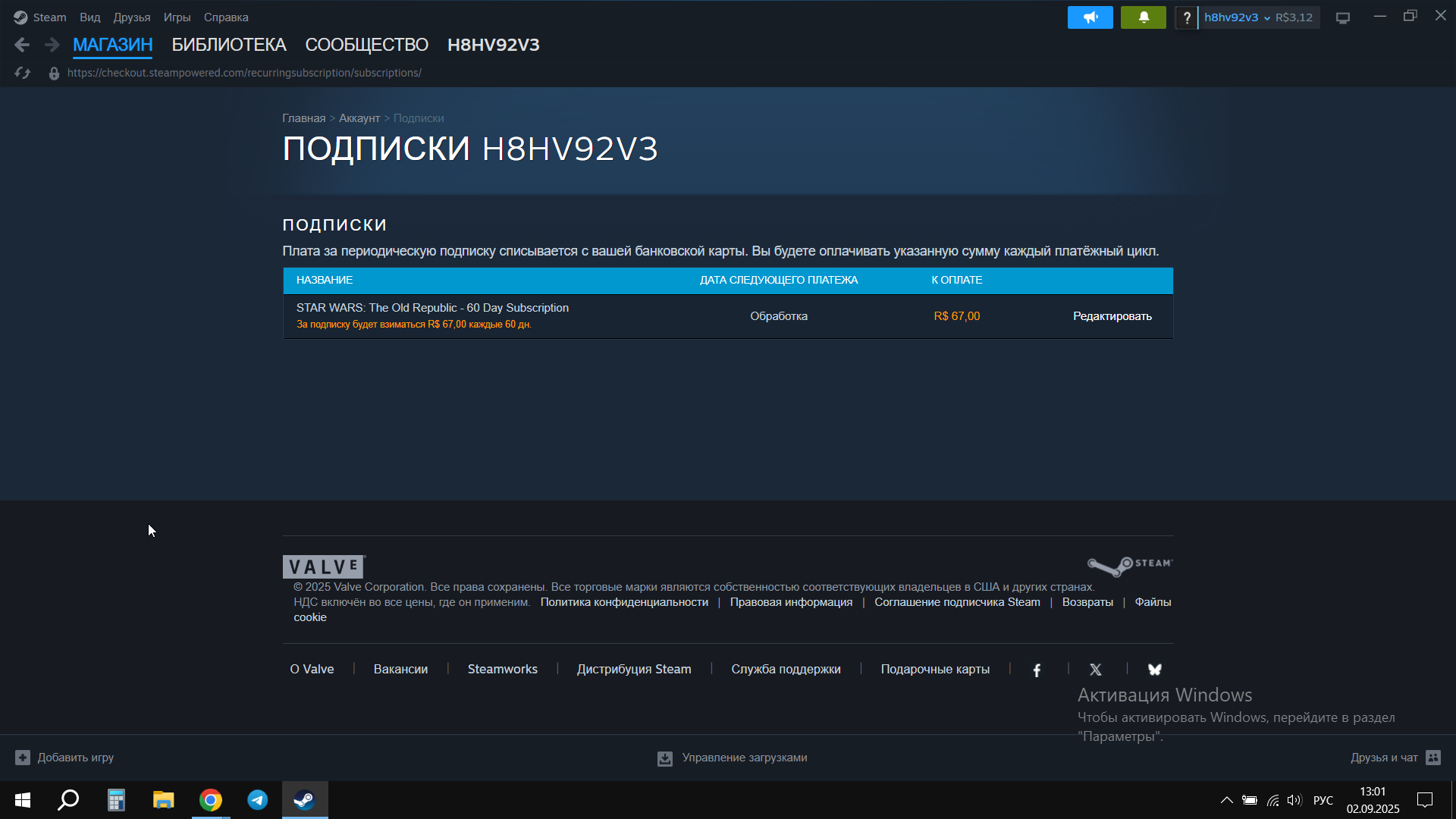This screenshot has width=1456, height=819.
Task: Expand the h8hv92v3 account dropdown
Action: pyautogui.click(x=1237, y=17)
